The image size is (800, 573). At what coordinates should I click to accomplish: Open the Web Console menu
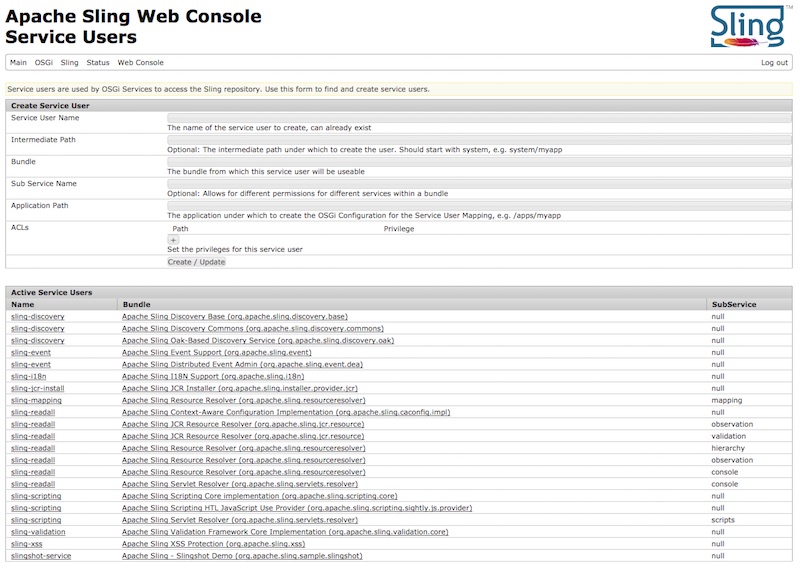(x=140, y=62)
